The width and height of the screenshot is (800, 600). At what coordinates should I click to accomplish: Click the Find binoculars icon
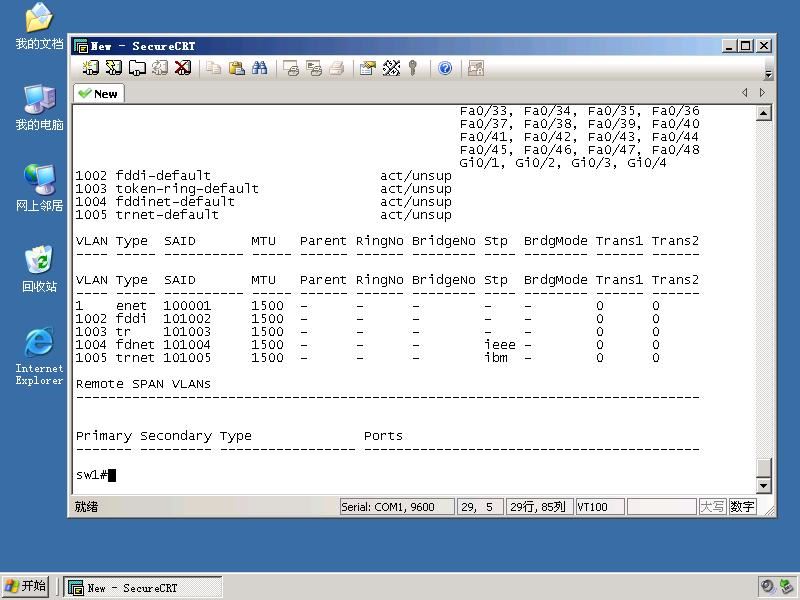click(259, 68)
